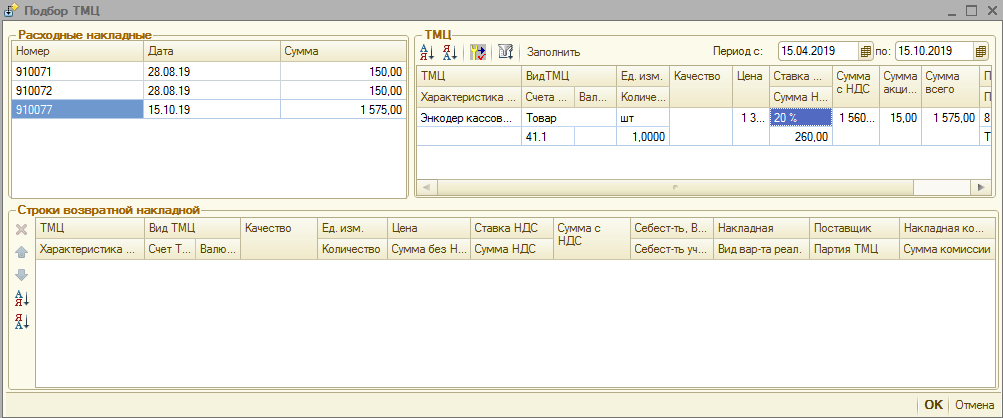Viewport: 1003px width, 418px height.
Task: Click the disable filter icon before Заполнить
Action: (505, 51)
